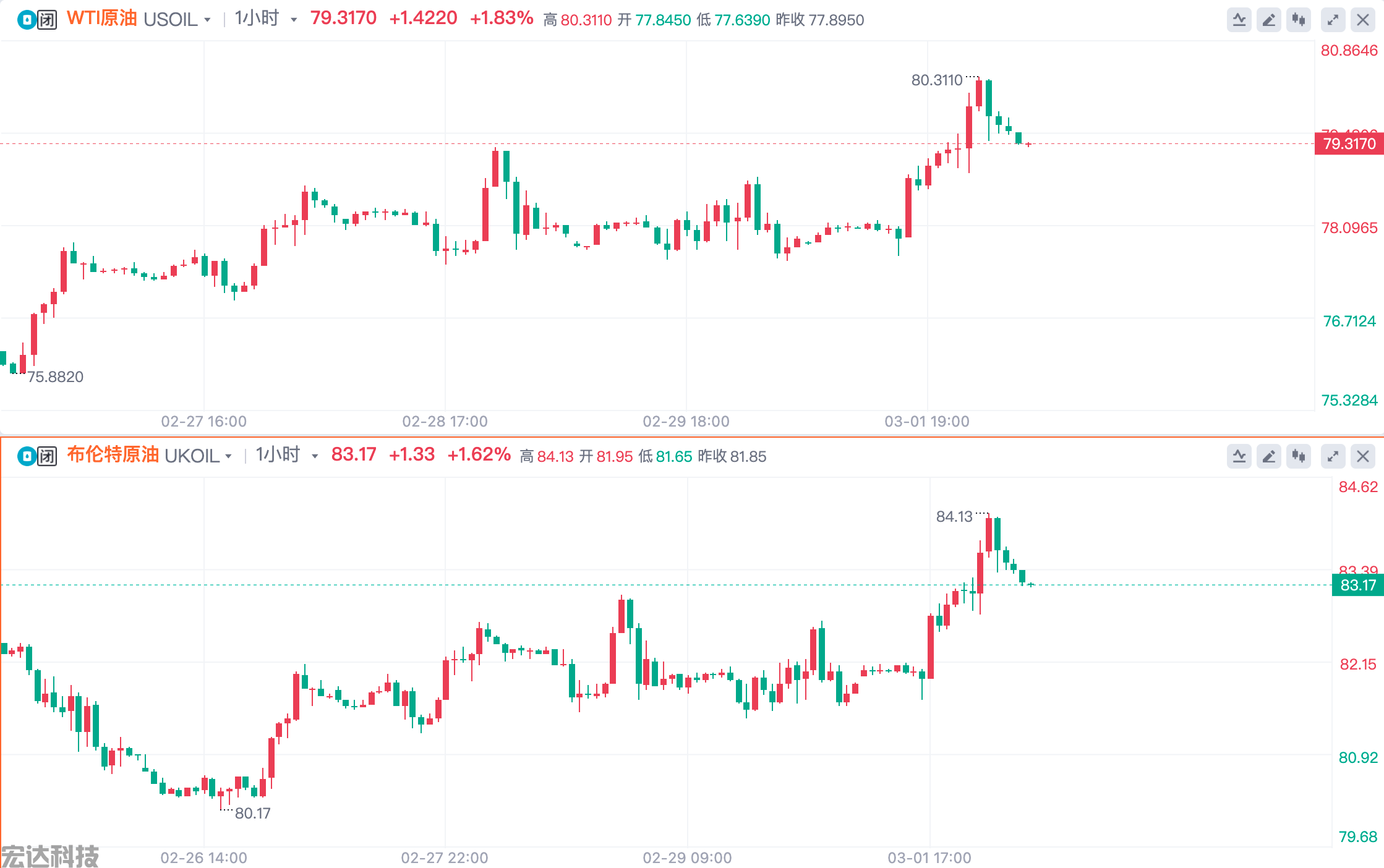This screenshot has width=1384, height=868.
Task: Open the USOIL symbol dropdown
Action: point(207,20)
